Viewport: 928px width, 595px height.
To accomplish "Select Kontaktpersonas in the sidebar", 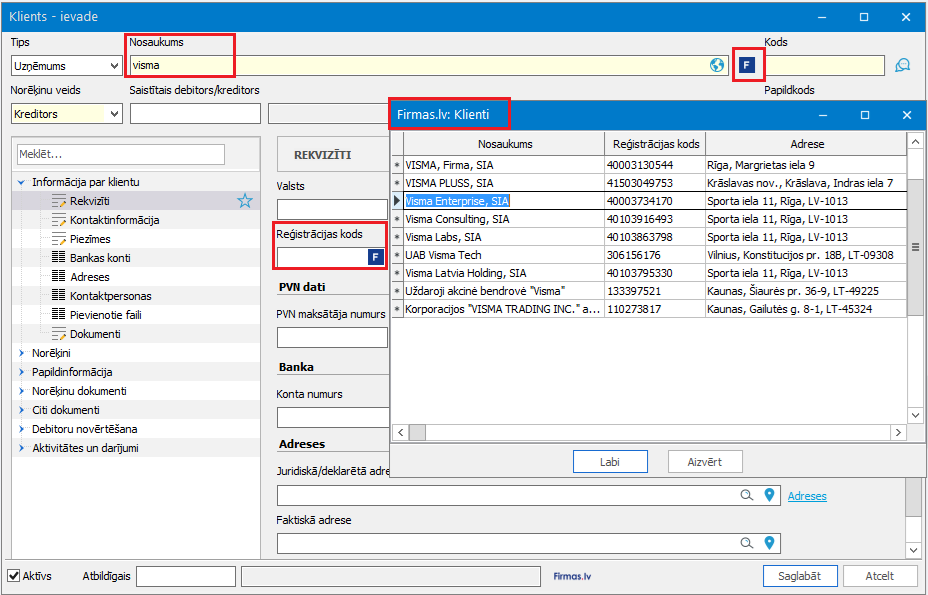I will coord(110,296).
